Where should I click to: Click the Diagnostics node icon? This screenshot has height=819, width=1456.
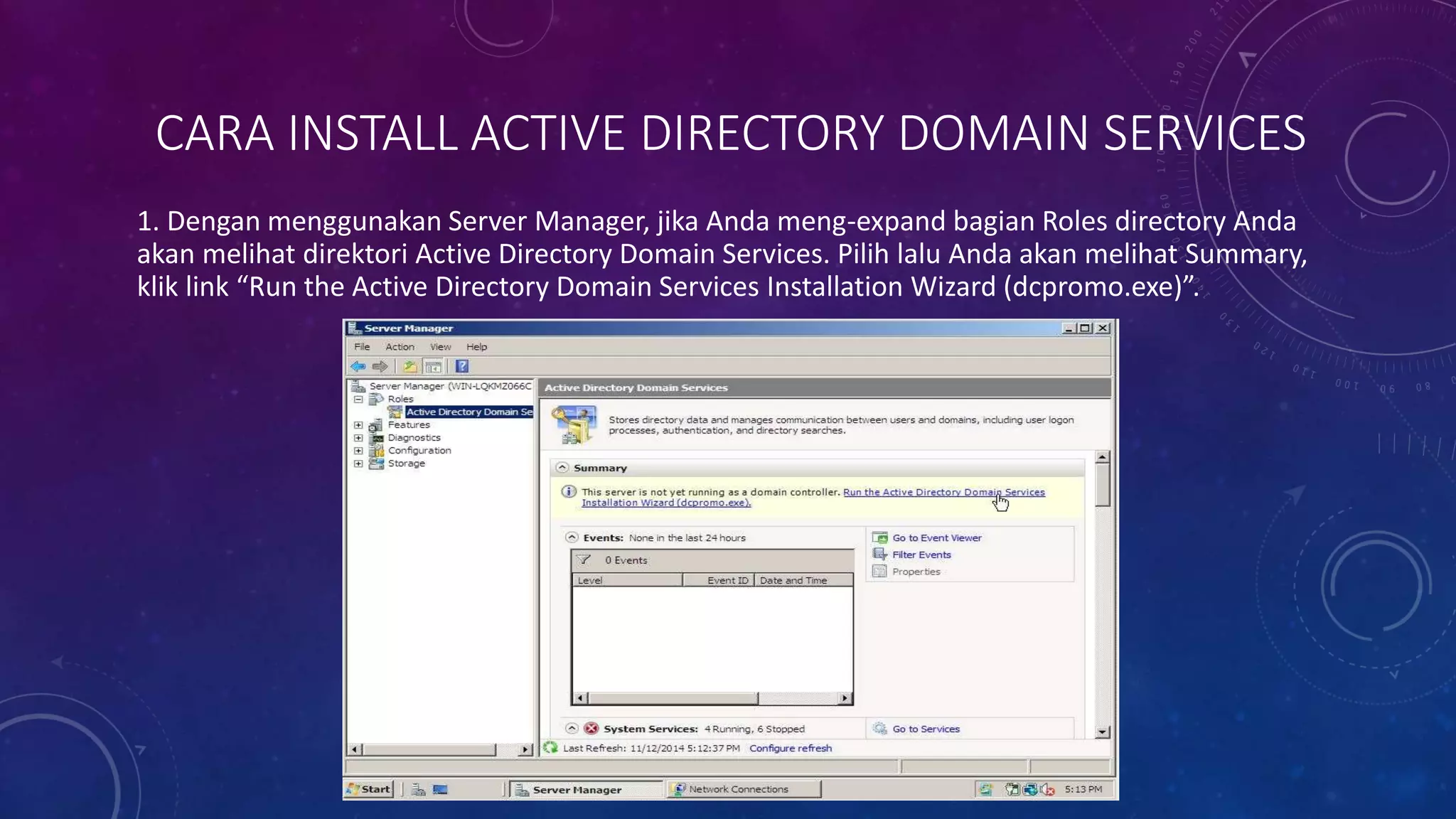377,438
